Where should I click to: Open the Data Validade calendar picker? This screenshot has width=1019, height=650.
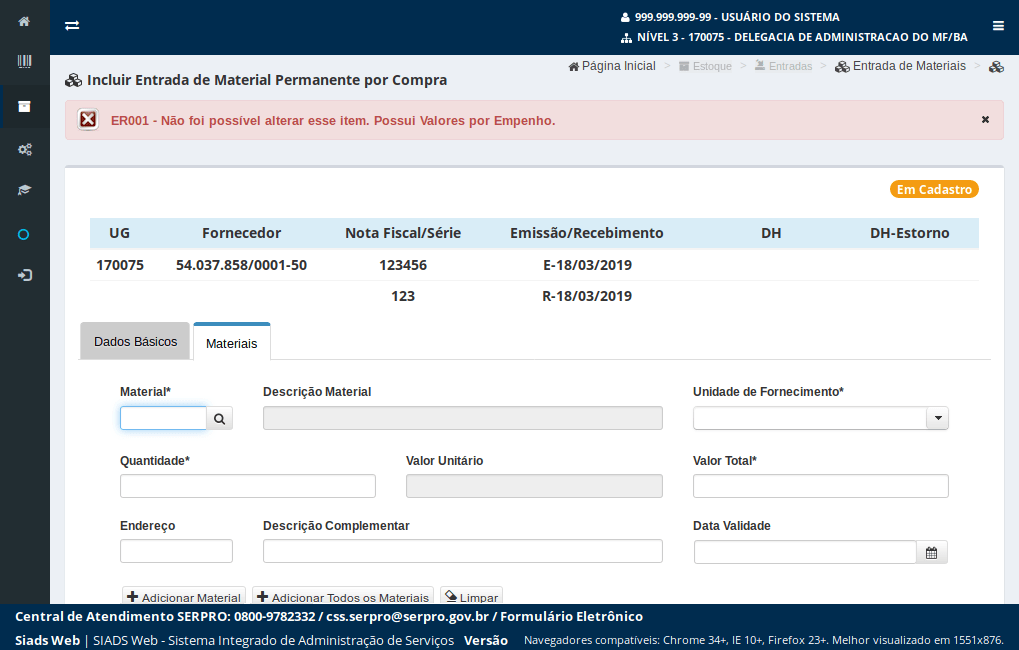(932, 552)
